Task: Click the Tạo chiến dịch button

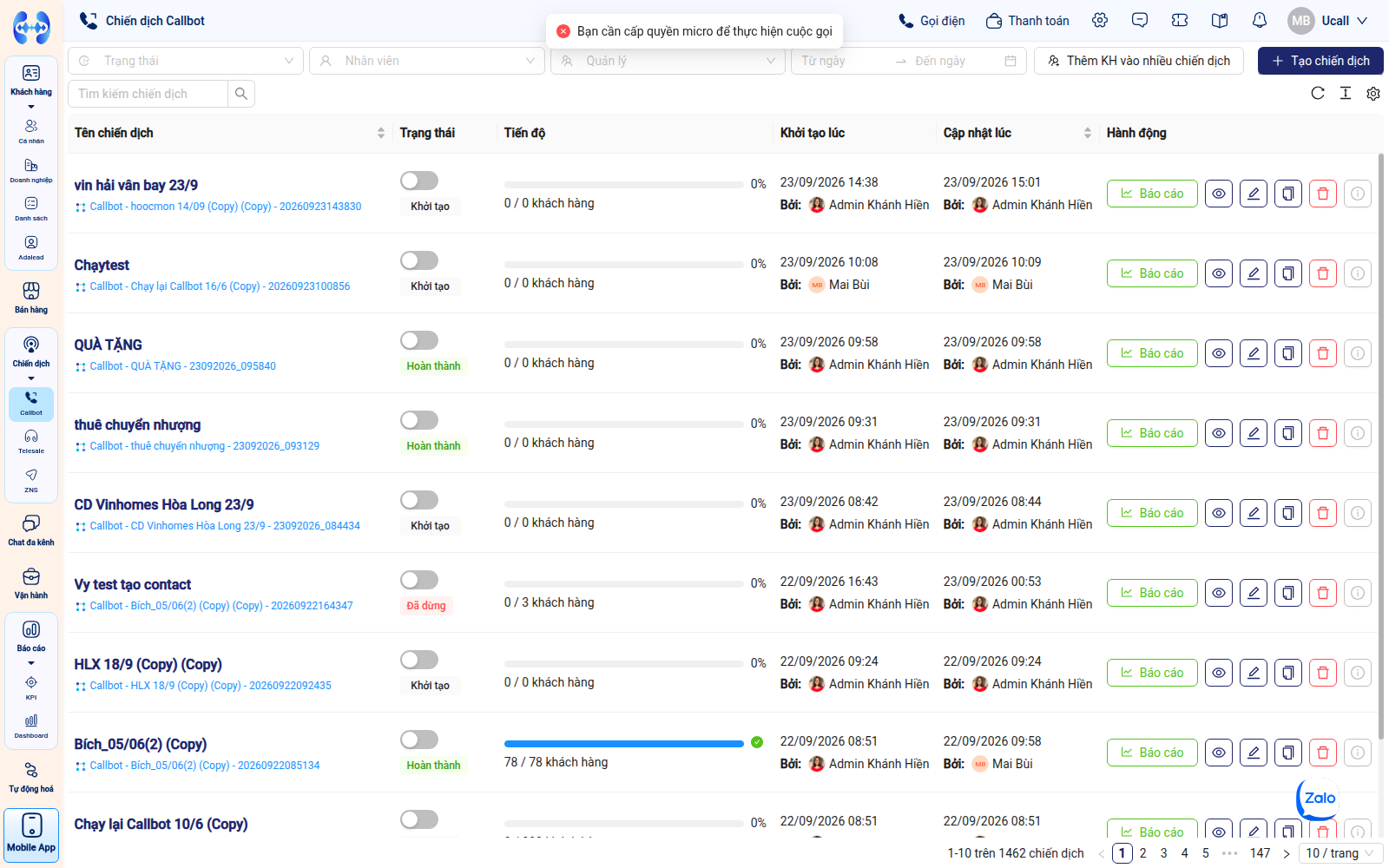Action: tap(1320, 61)
